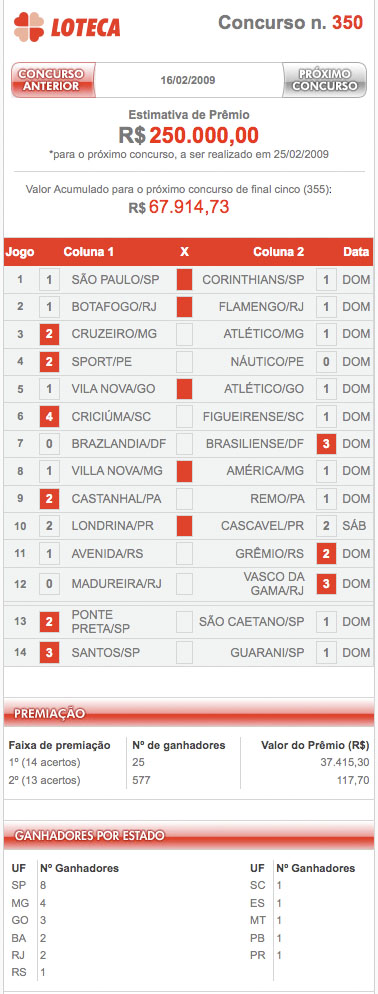378x994 pixels.
Task: Click the Loteca clover logo
Action: coord(29,26)
